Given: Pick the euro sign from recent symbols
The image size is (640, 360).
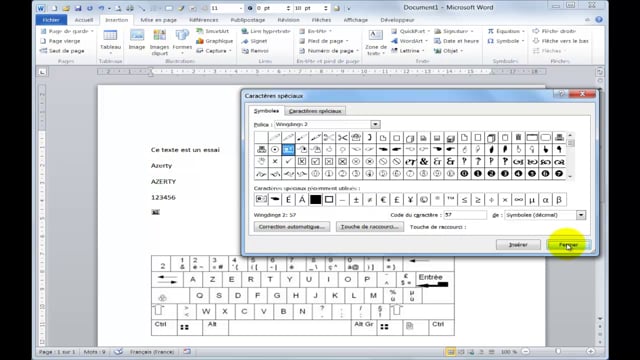Looking at the screenshot, I should coord(383,200).
